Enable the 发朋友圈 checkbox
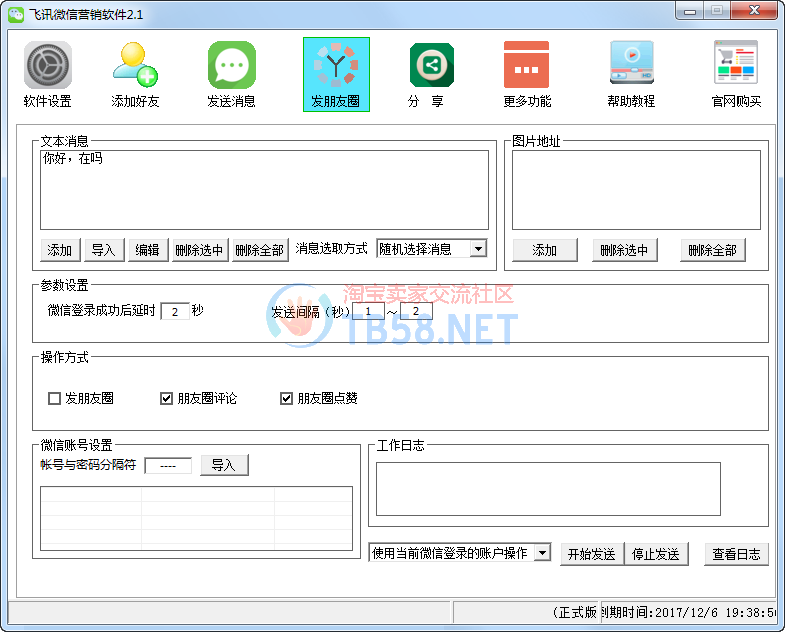Viewport: 785px width, 632px height. (55, 399)
